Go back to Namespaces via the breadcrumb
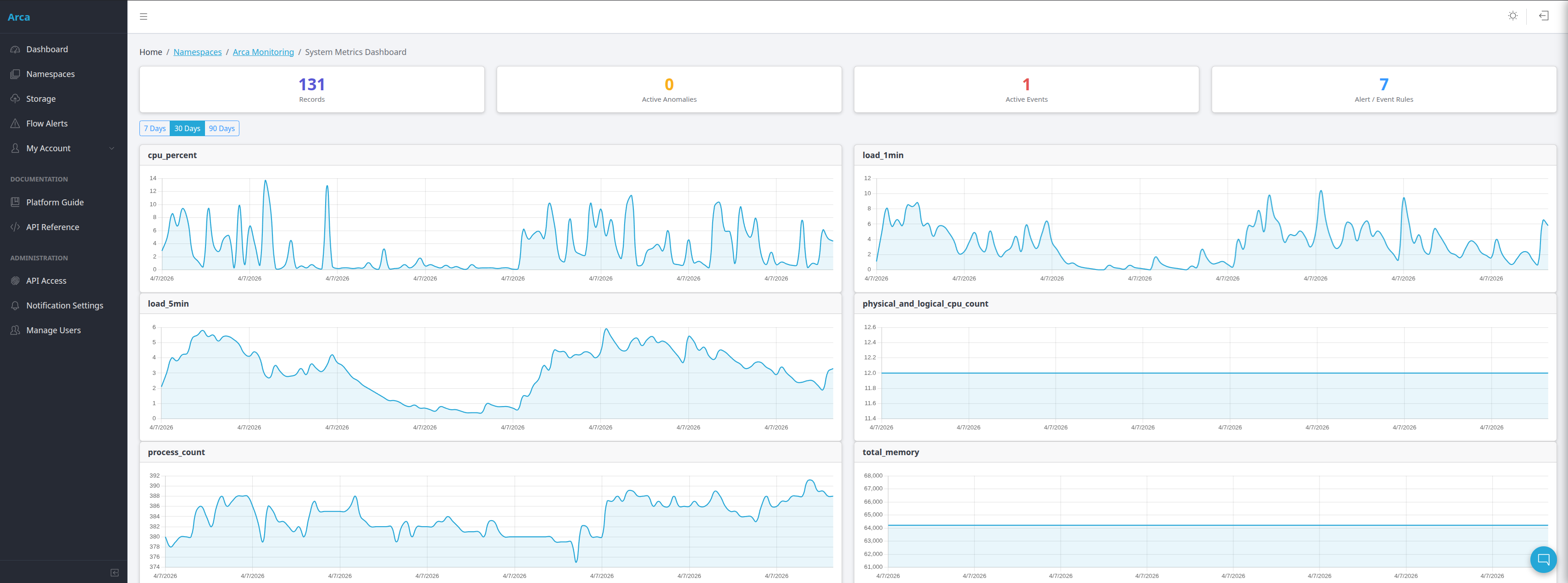 pyautogui.click(x=197, y=52)
